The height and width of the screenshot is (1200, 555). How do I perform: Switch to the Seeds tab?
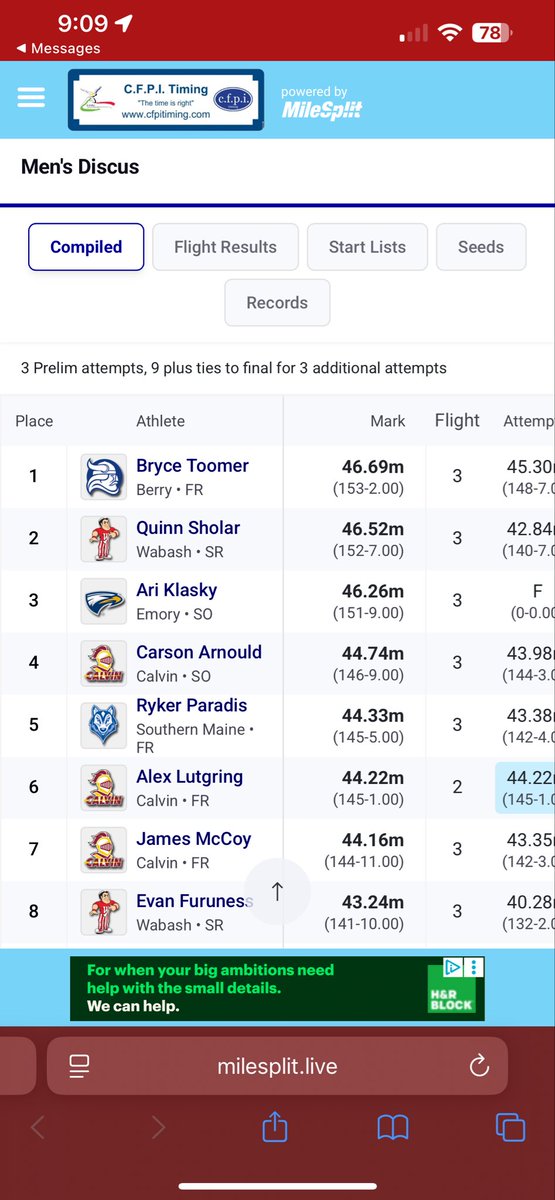click(x=481, y=247)
